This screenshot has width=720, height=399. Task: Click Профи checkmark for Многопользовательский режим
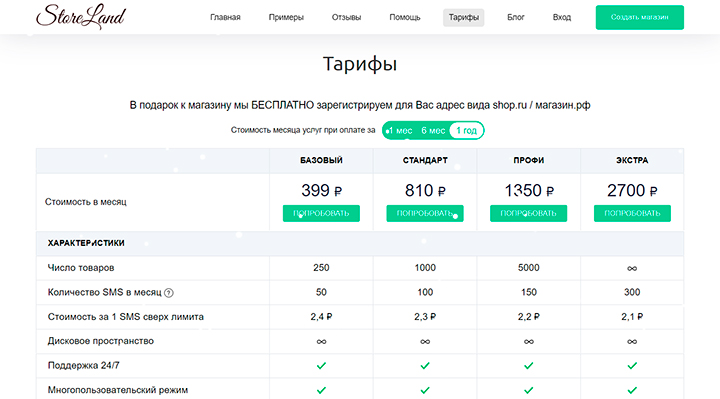click(529, 390)
